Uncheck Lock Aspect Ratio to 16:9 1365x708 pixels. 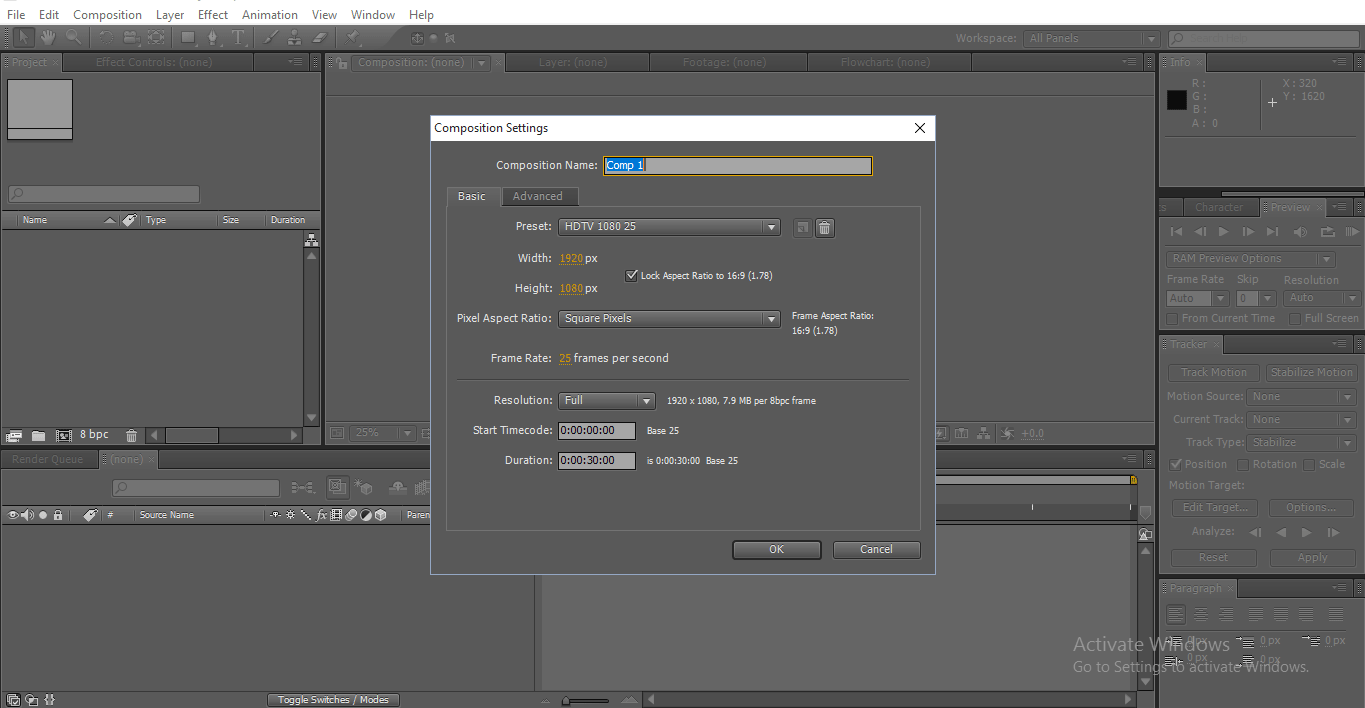click(x=630, y=276)
